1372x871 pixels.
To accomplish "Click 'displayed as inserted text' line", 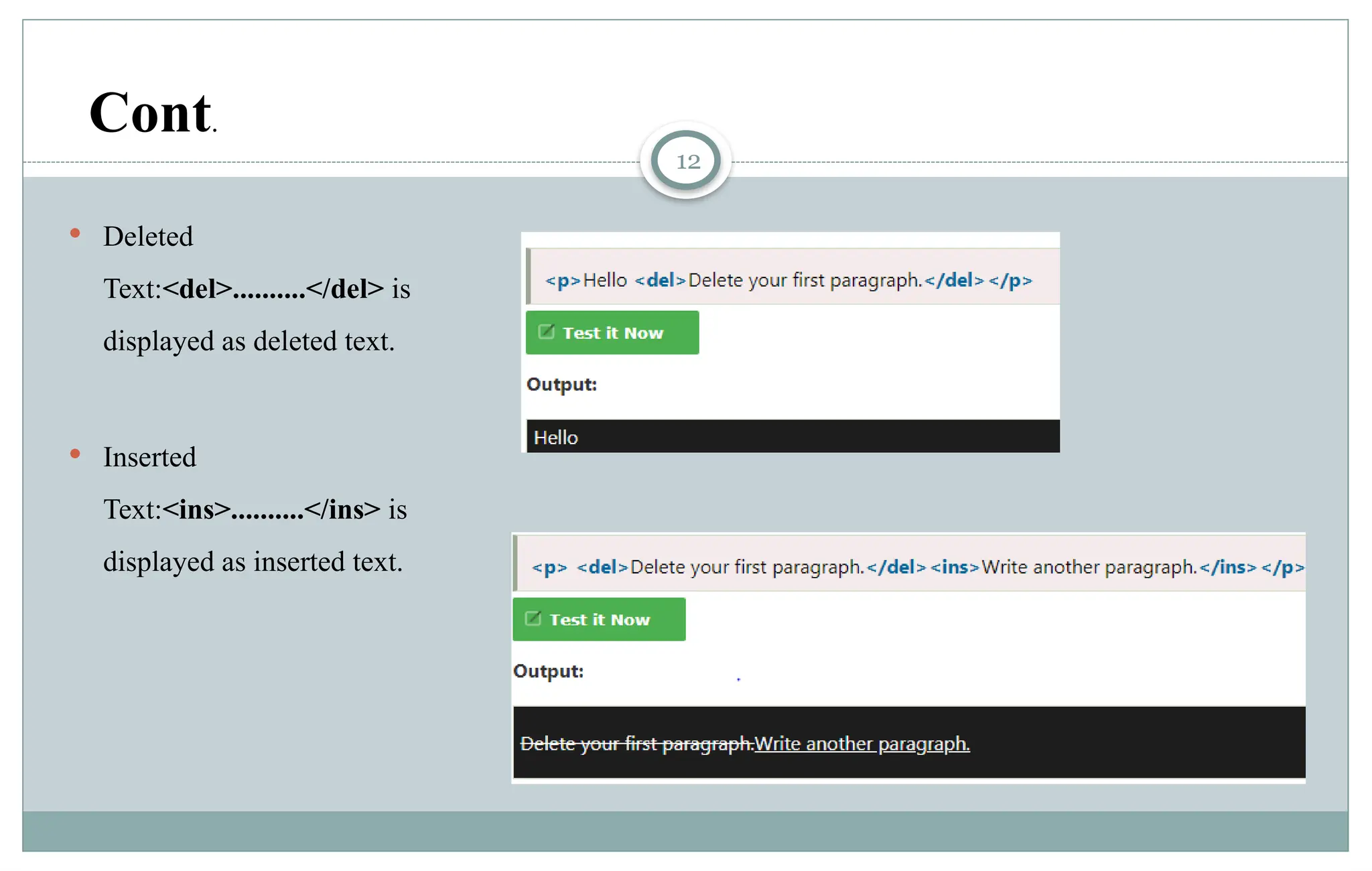I will pyautogui.click(x=253, y=561).
